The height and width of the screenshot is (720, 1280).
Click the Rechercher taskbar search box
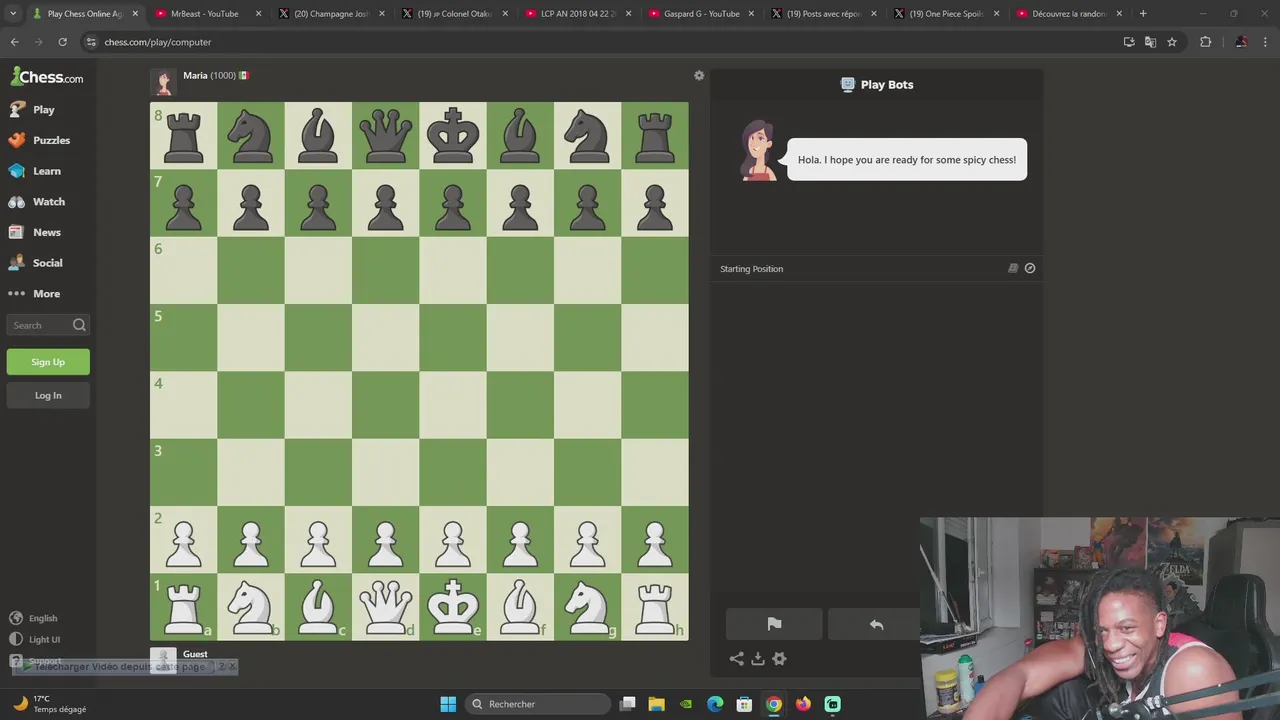click(540, 704)
